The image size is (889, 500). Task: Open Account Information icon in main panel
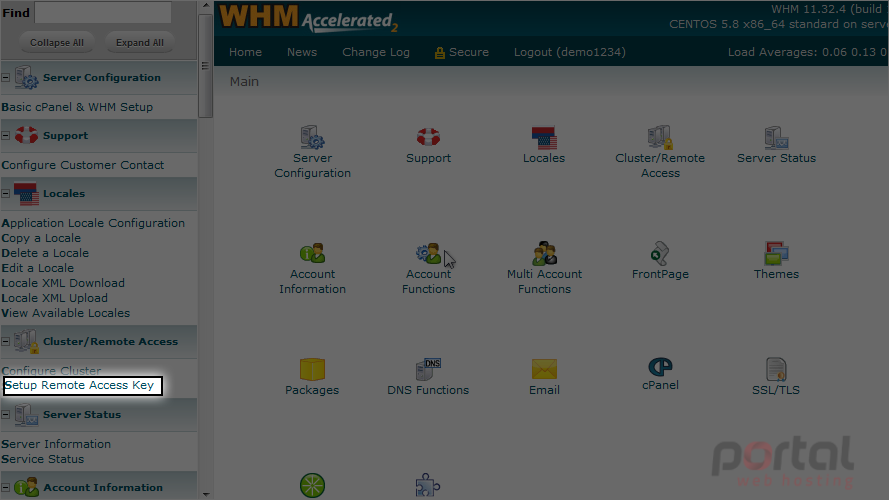312,253
